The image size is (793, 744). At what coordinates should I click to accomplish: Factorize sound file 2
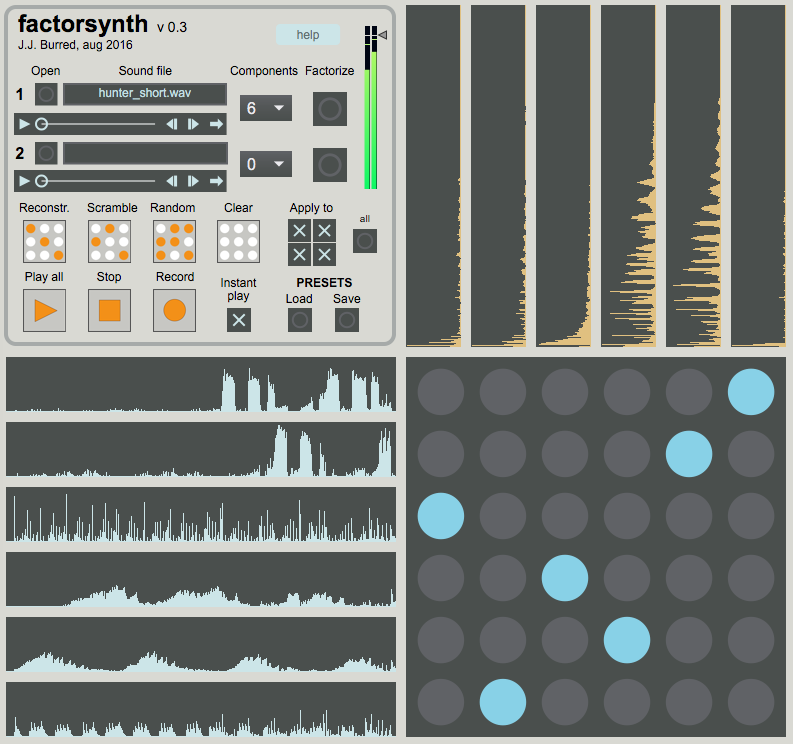(330, 165)
